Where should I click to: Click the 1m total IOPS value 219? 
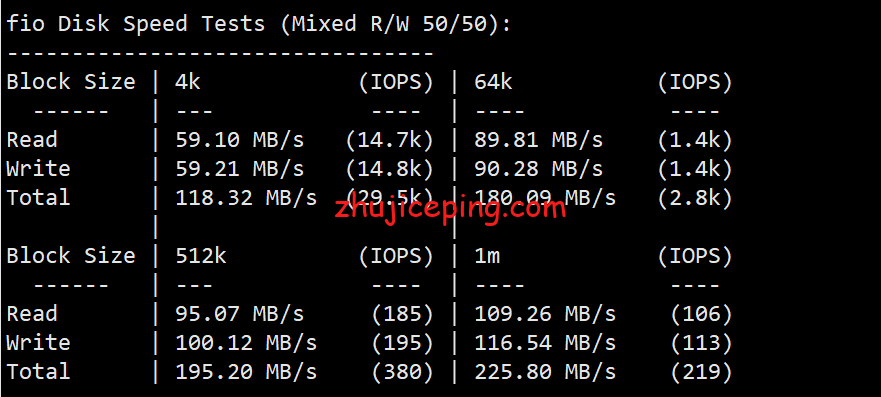702,372
